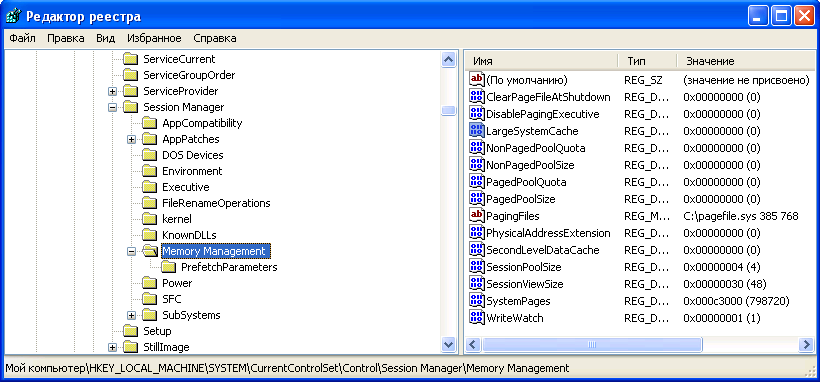The image size is (820, 382).
Task: Sort by the Тип column header
Action: 647,61
